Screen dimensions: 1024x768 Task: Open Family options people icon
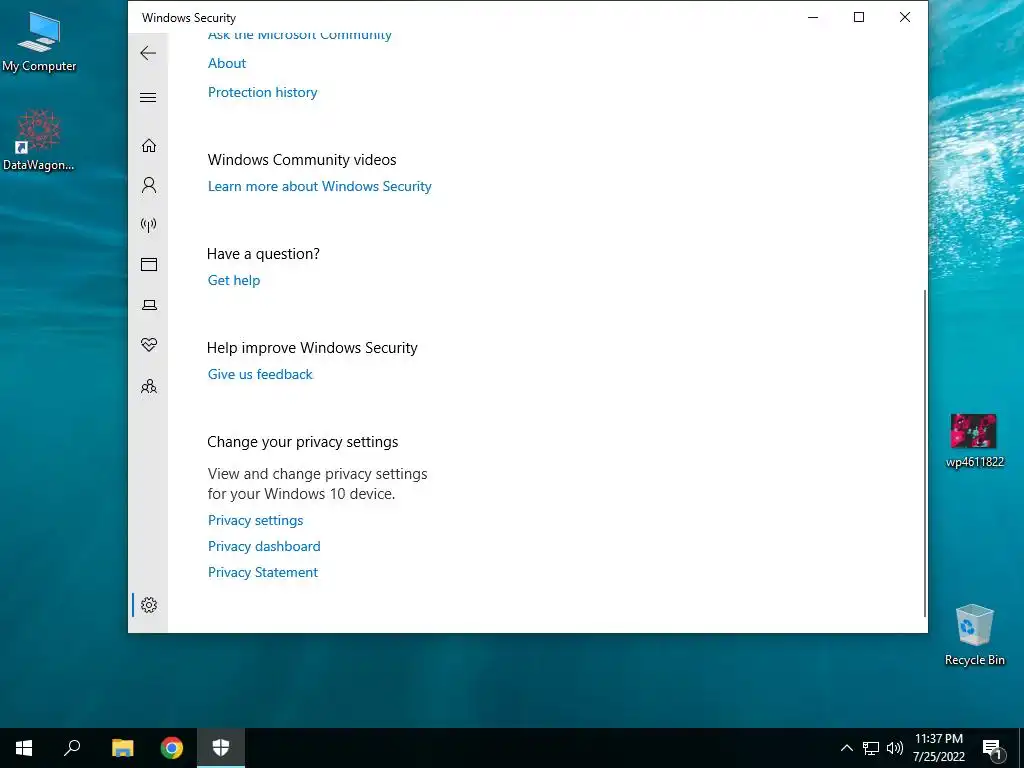click(149, 386)
